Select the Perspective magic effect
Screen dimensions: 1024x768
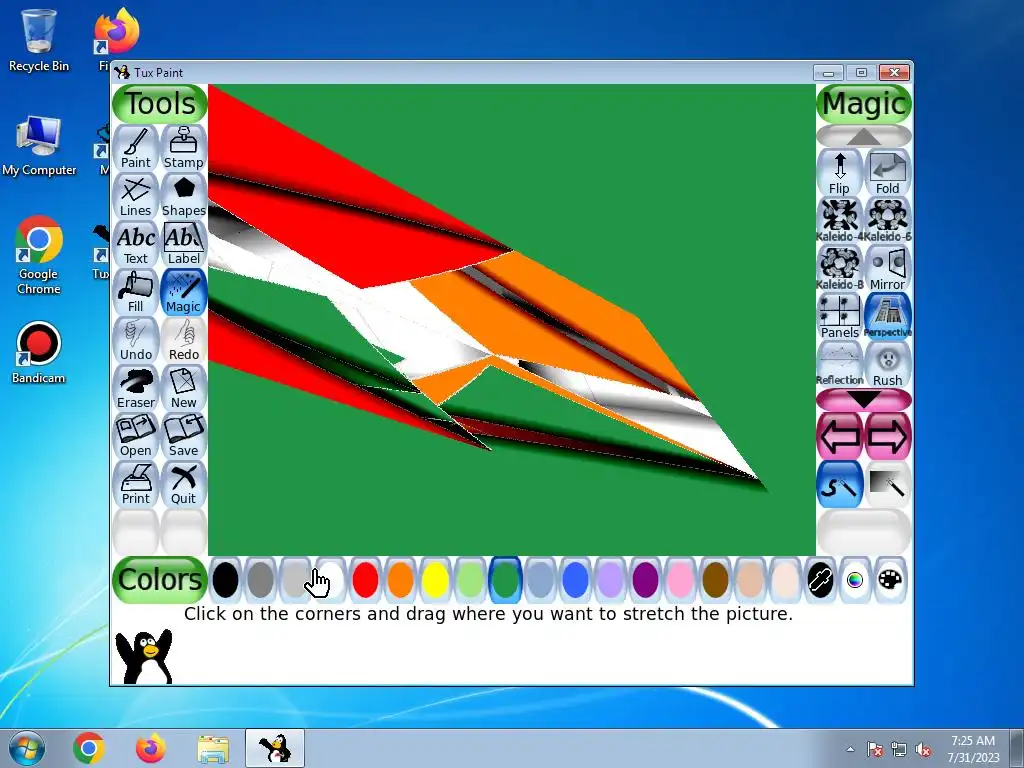coord(888,317)
